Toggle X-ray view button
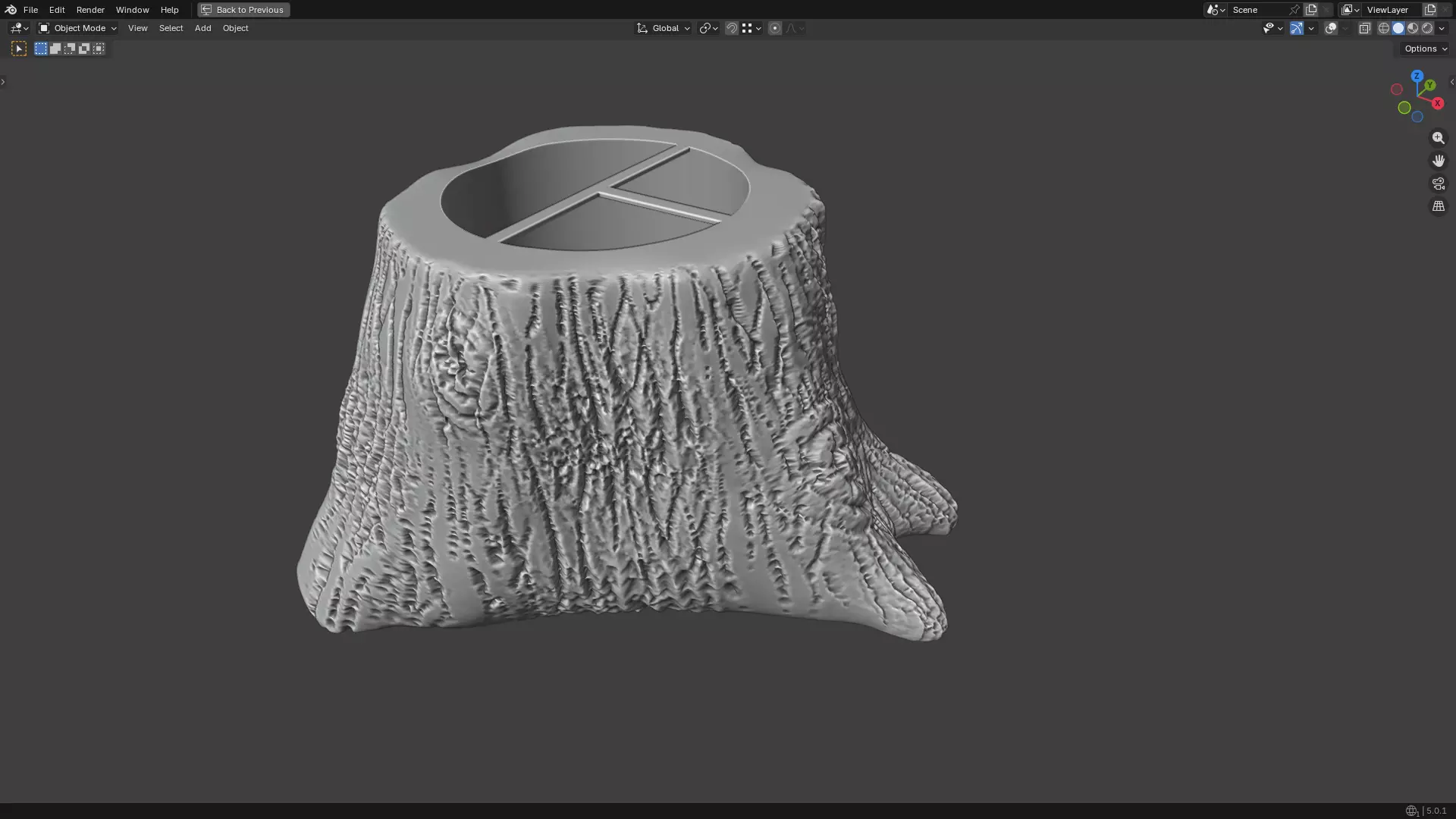Screen dimensions: 1456x819 [1364, 28]
